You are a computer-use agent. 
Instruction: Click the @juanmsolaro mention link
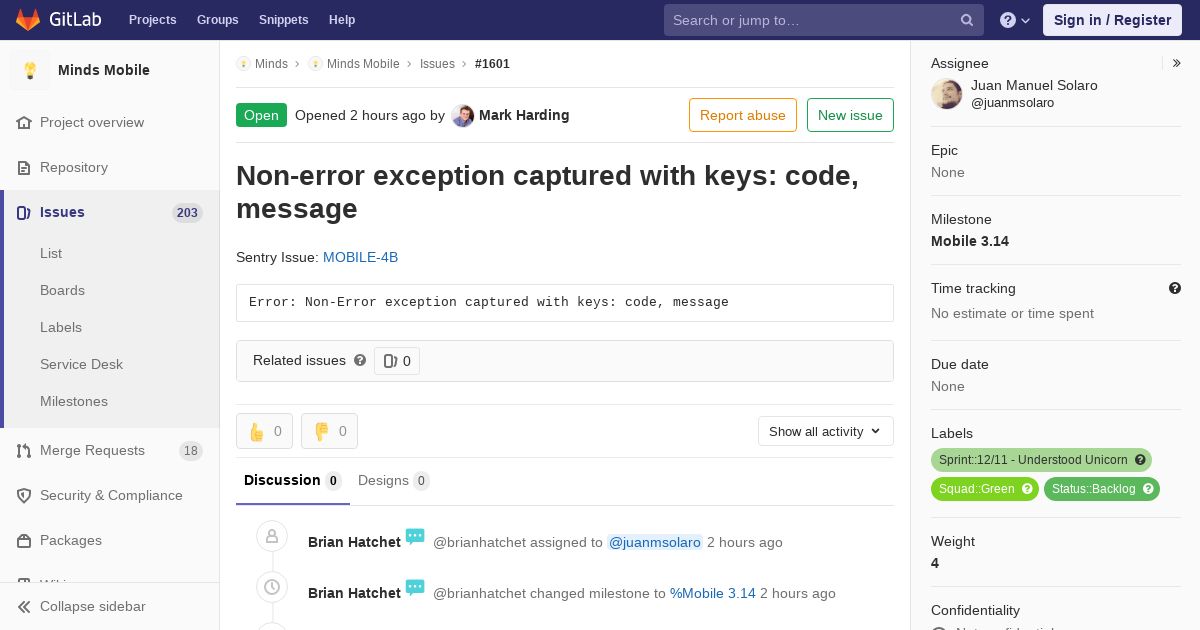655,542
